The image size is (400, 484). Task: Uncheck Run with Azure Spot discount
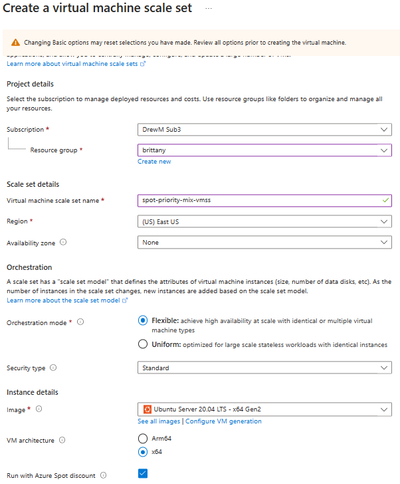coord(143,473)
